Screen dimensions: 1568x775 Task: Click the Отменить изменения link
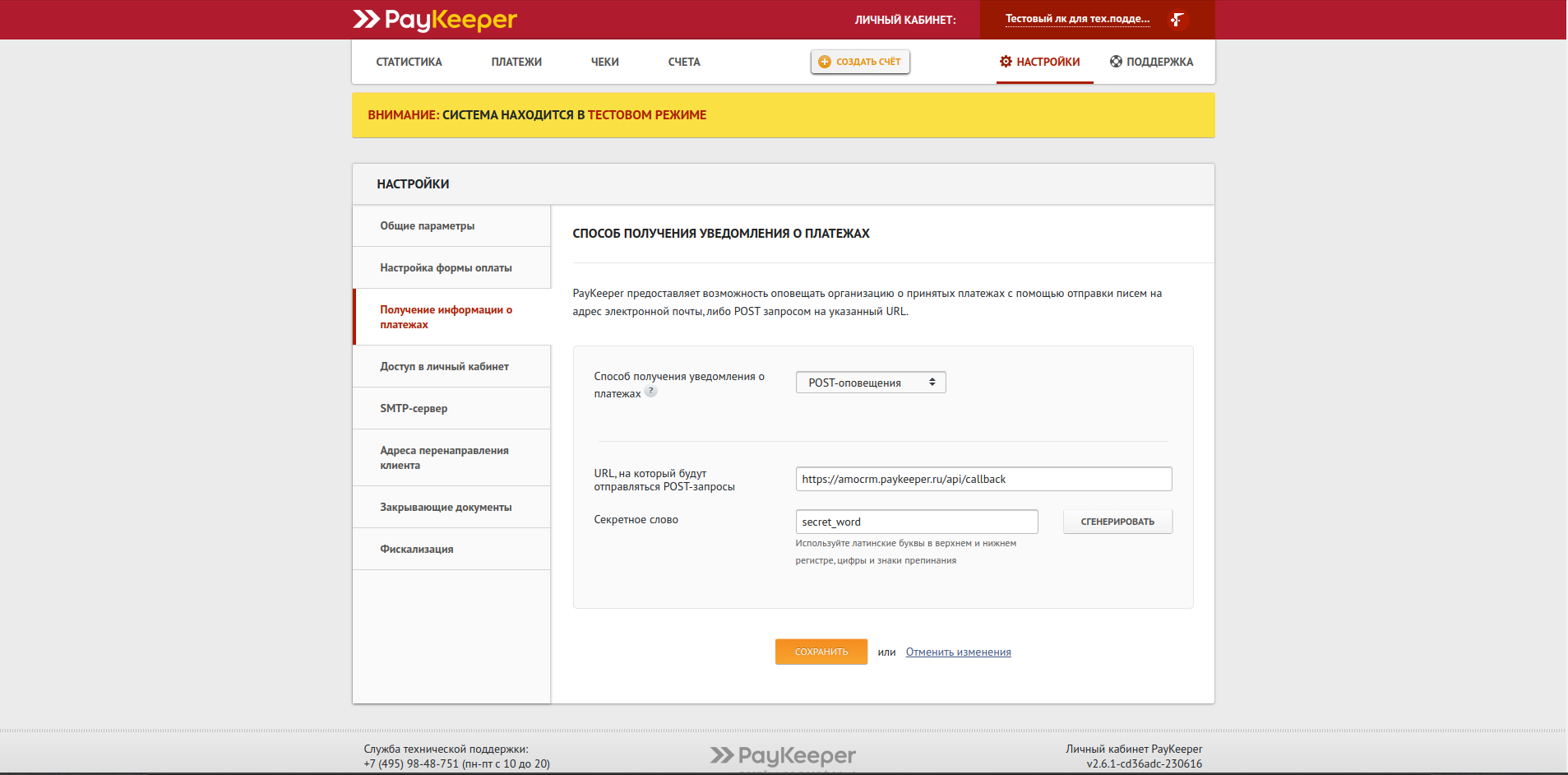958,652
